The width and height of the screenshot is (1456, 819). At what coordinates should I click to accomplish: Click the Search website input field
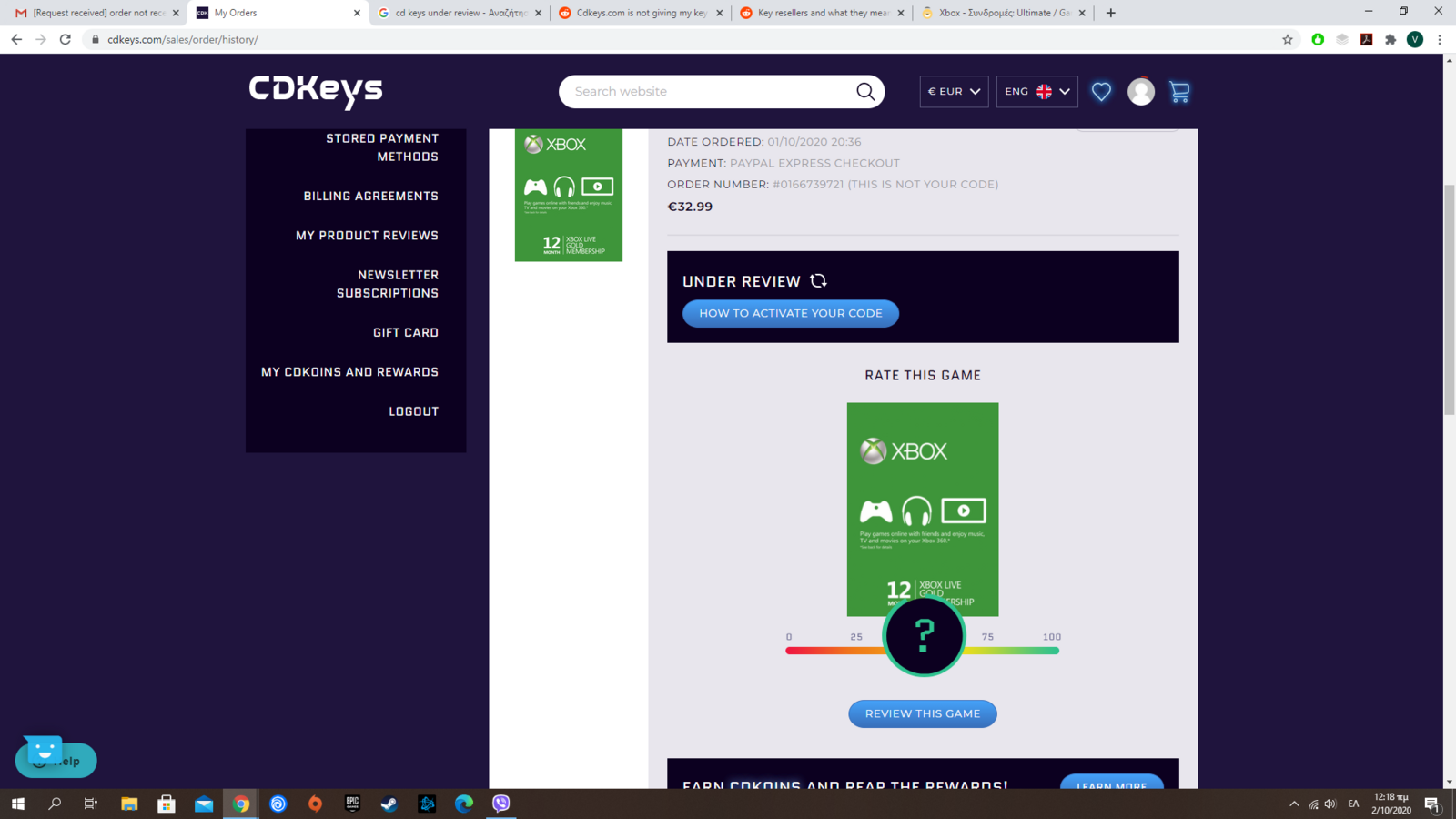click(x=710, y=91)
